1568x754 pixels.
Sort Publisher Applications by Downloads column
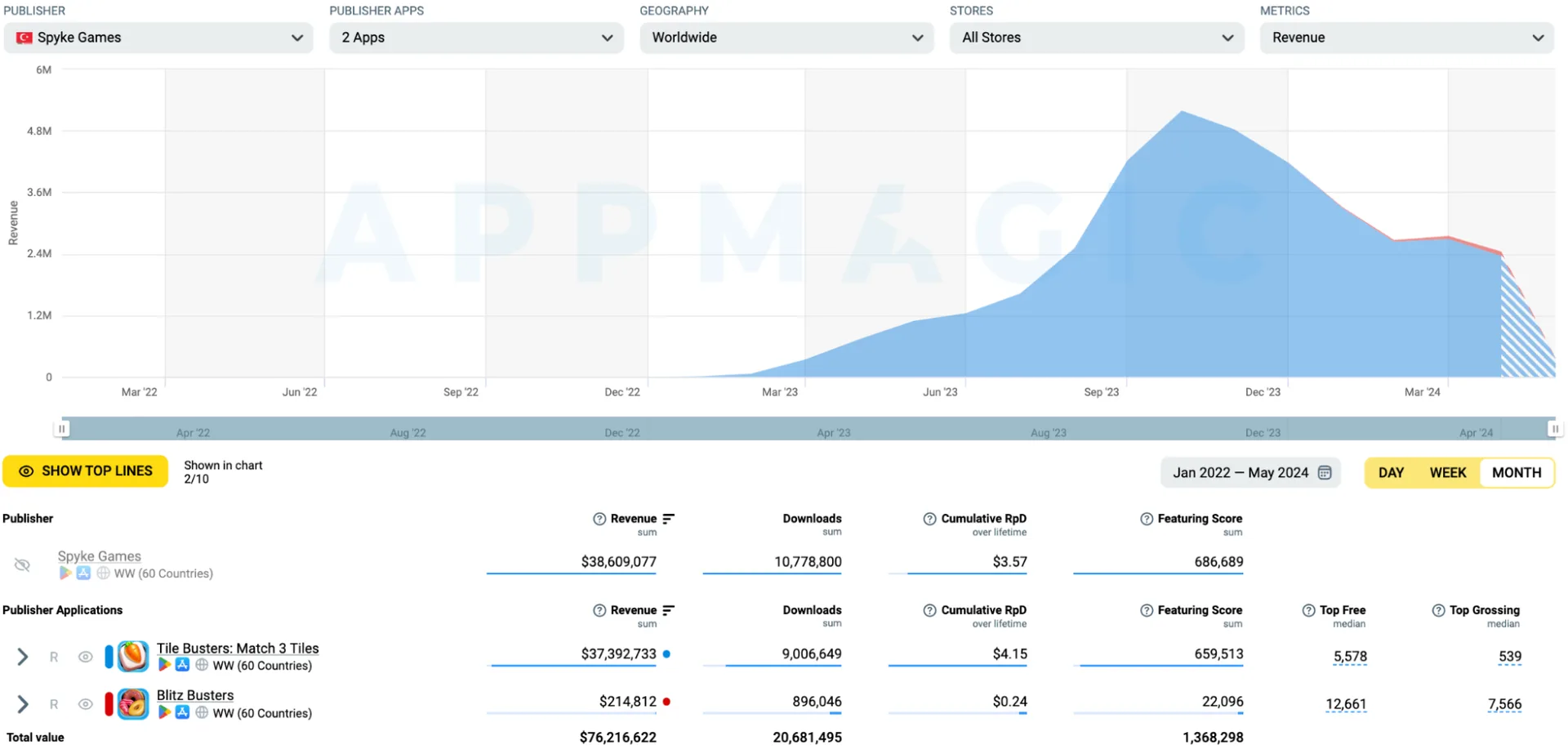pyautogui.click(x=812, y=610)
